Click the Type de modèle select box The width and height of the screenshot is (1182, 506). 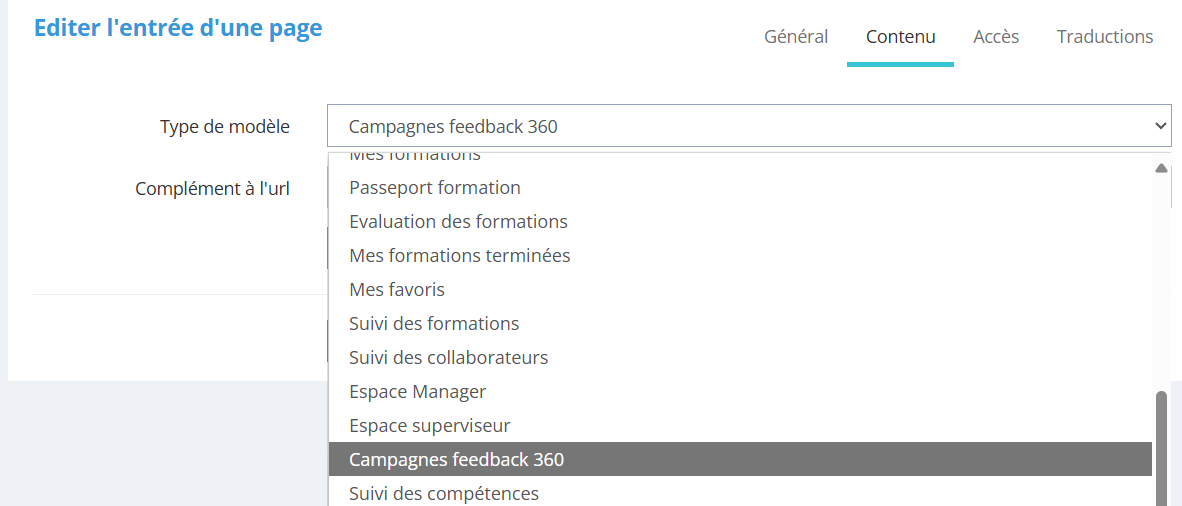click(x=740, y=127)
